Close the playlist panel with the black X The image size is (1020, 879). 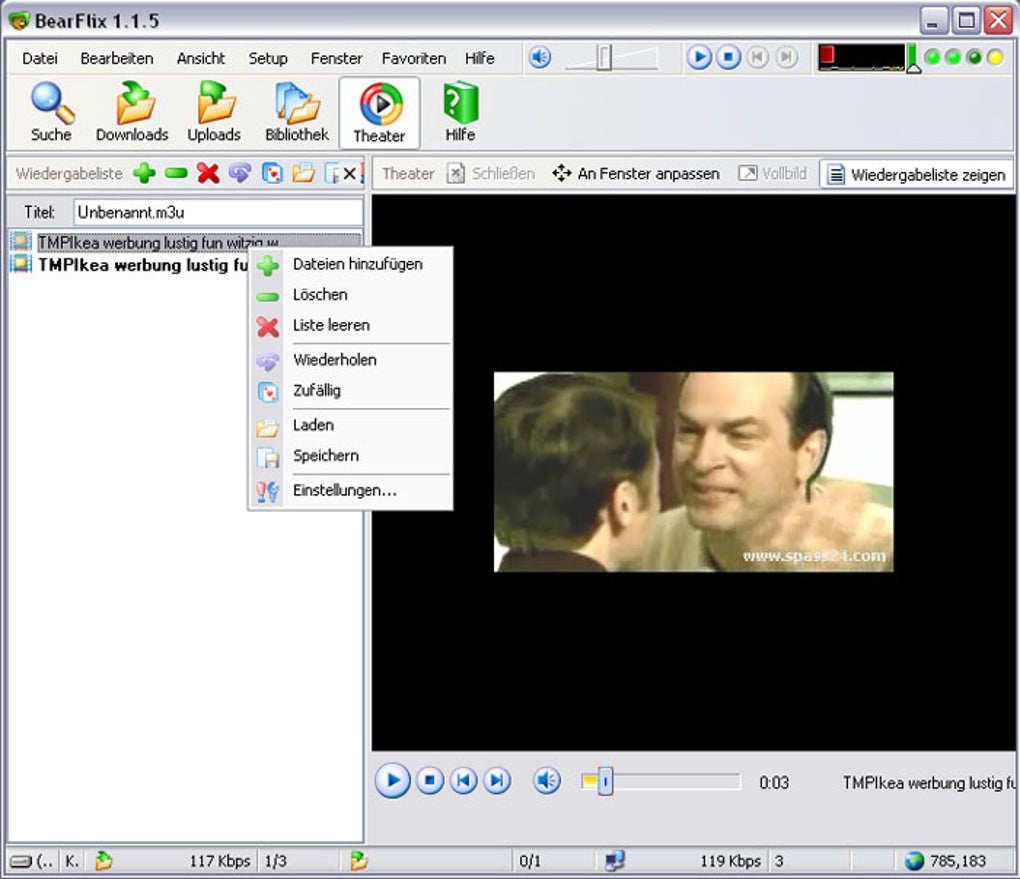tap(349, 174)
